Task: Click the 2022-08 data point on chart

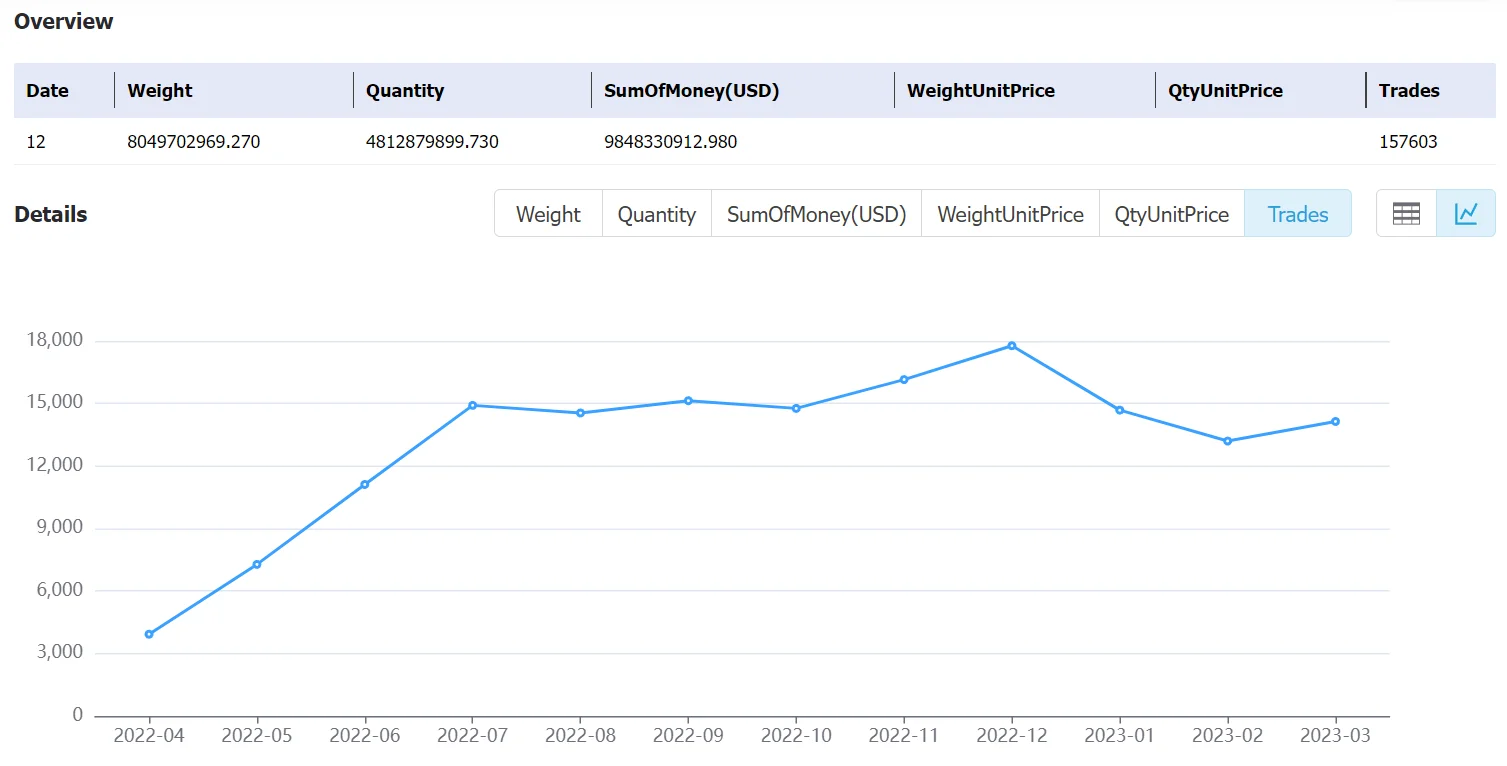Action: [x=581, y=413]
